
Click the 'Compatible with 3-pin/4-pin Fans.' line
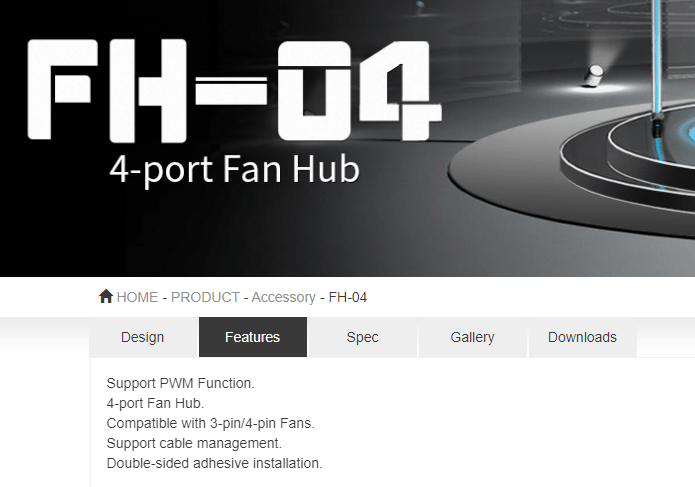pyautogui.click(x=211, y=423)
